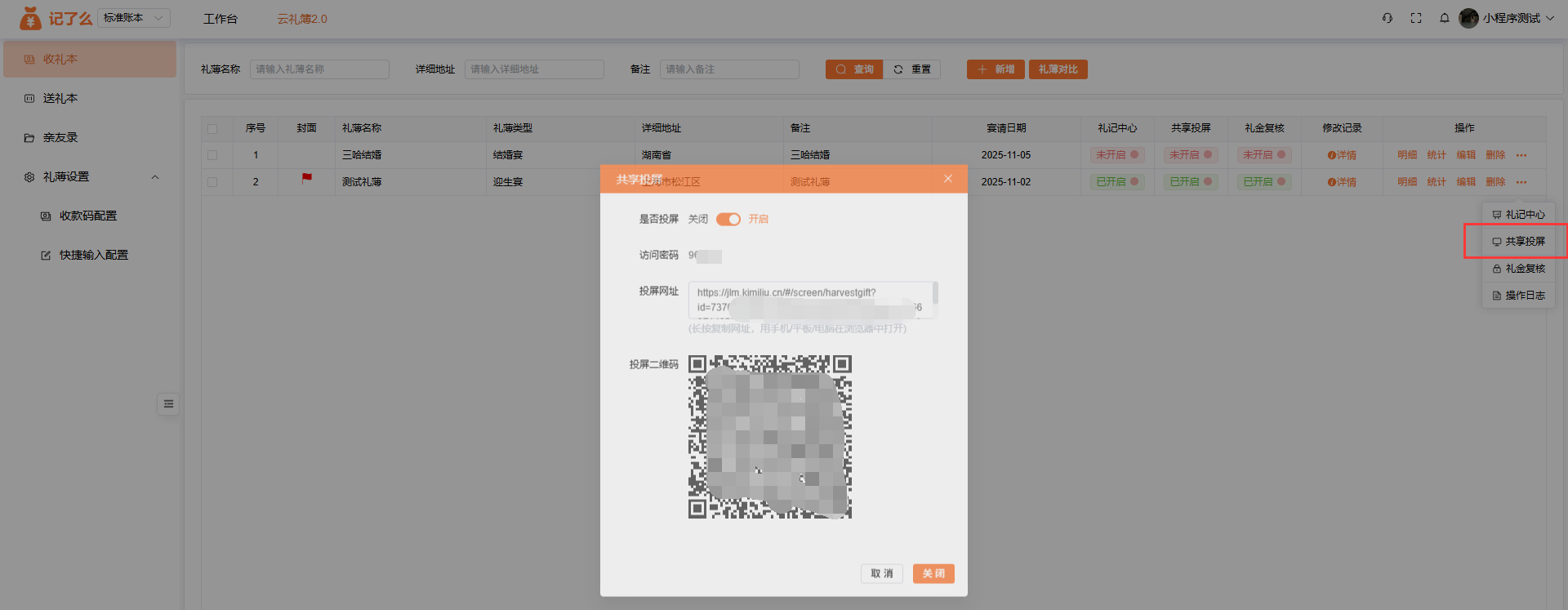This screenshot has width=1568, height=610.
Task: Open 收礼本 in the sidebar
Action: [90, 60]
